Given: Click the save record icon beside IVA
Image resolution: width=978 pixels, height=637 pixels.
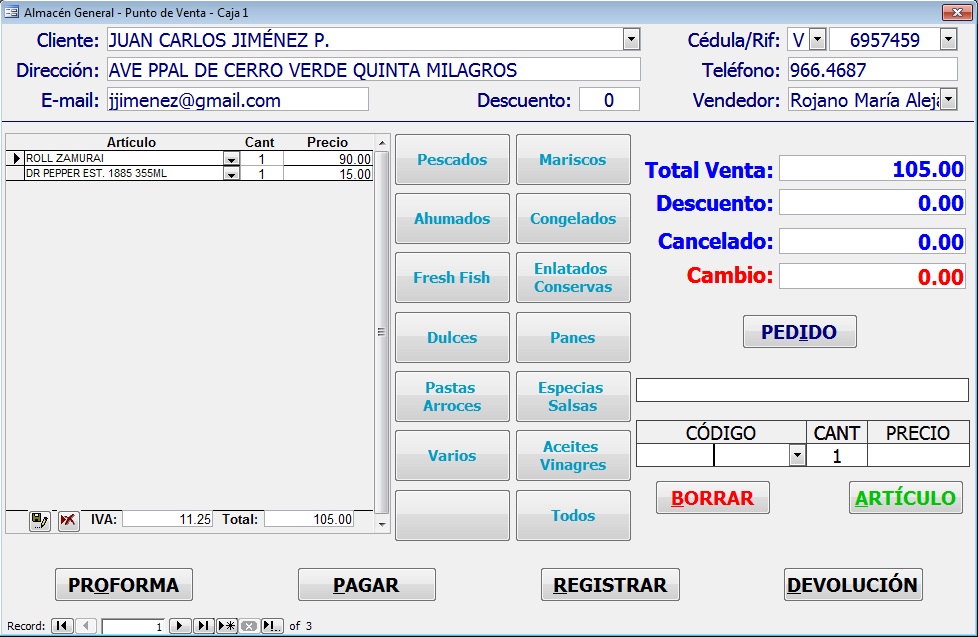Looking at the screenshot, I should point(40,520).
